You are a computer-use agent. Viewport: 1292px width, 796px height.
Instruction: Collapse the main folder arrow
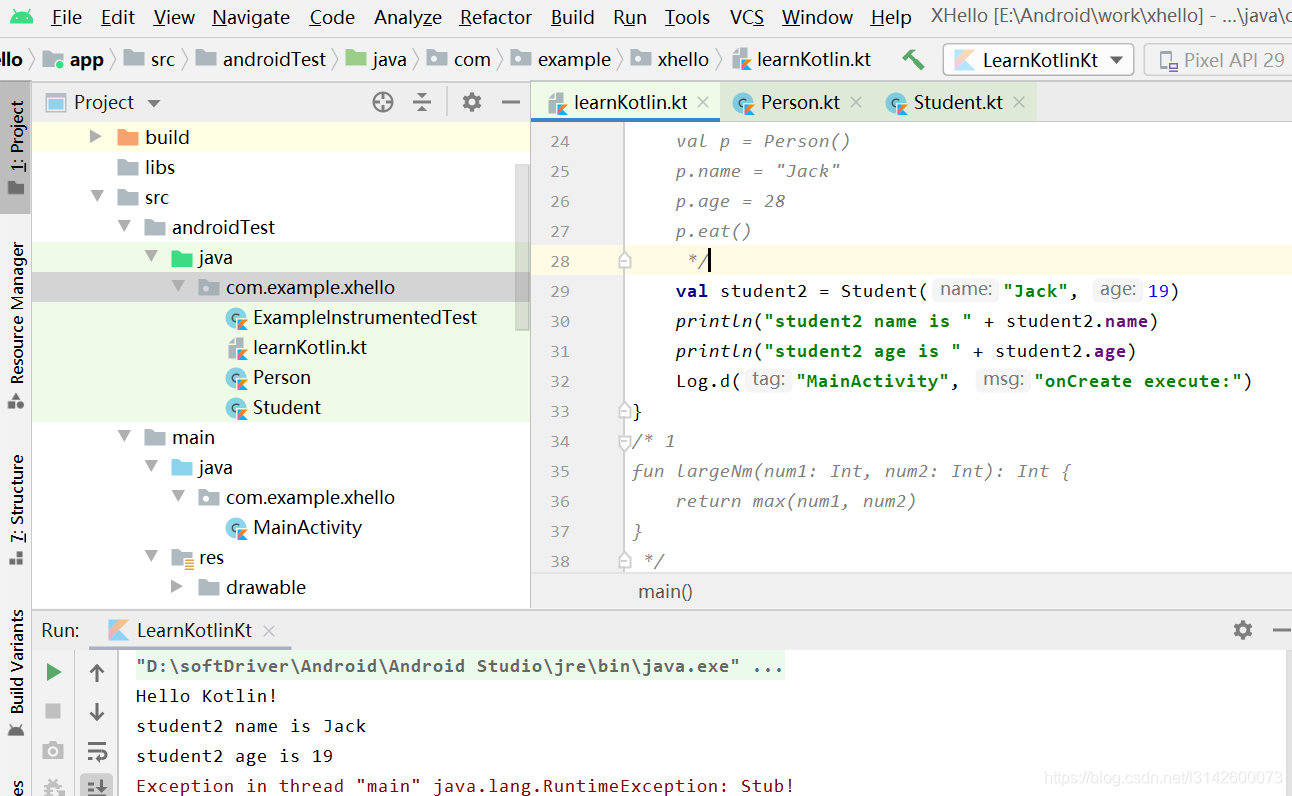[124, 437]
